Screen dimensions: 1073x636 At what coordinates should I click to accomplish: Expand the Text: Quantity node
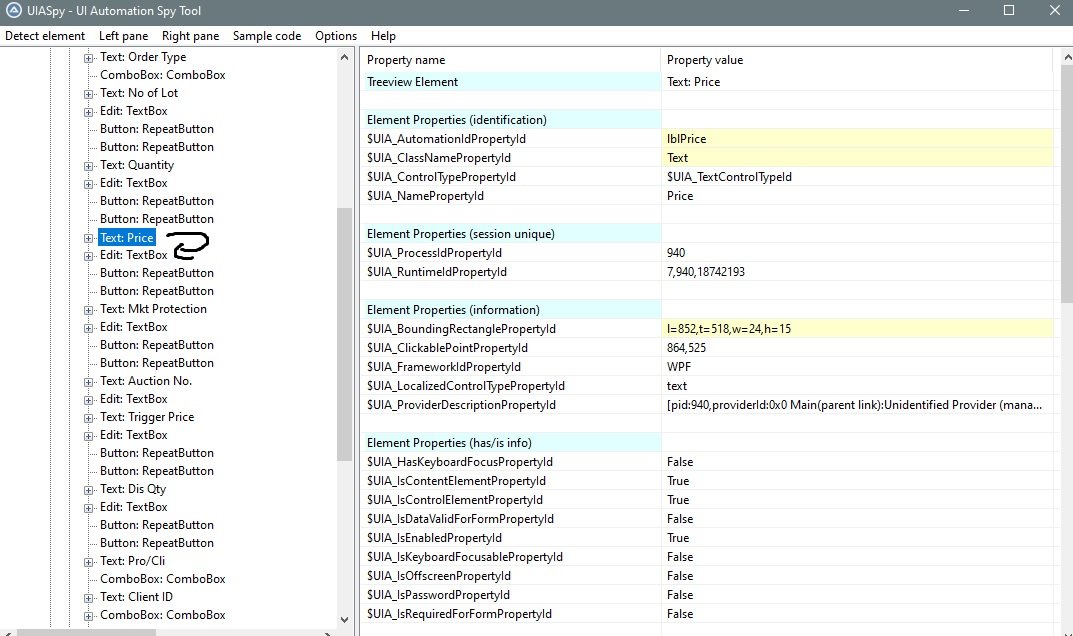[x=88, y=166]
